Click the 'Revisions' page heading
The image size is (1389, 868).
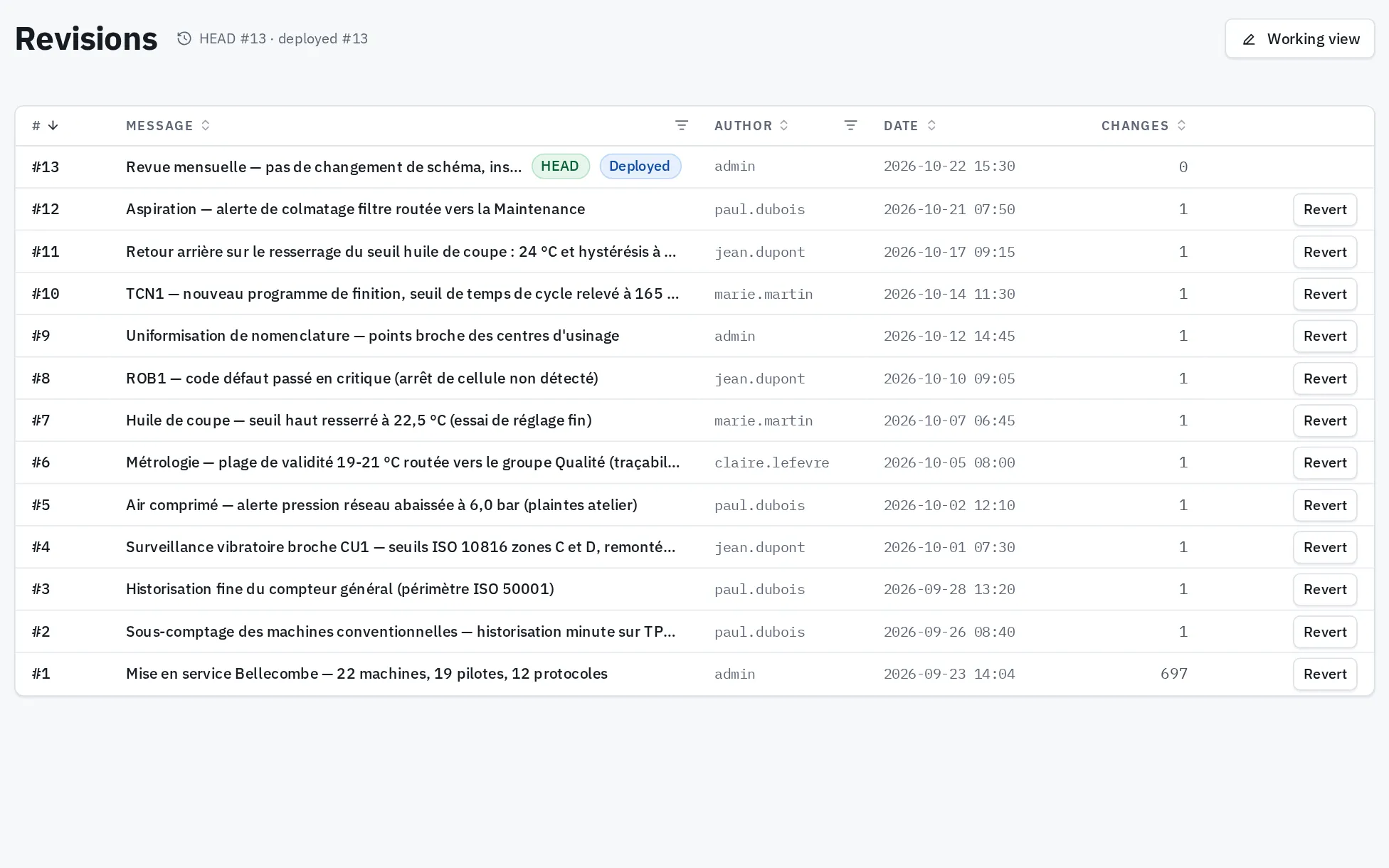coord(86,38)
